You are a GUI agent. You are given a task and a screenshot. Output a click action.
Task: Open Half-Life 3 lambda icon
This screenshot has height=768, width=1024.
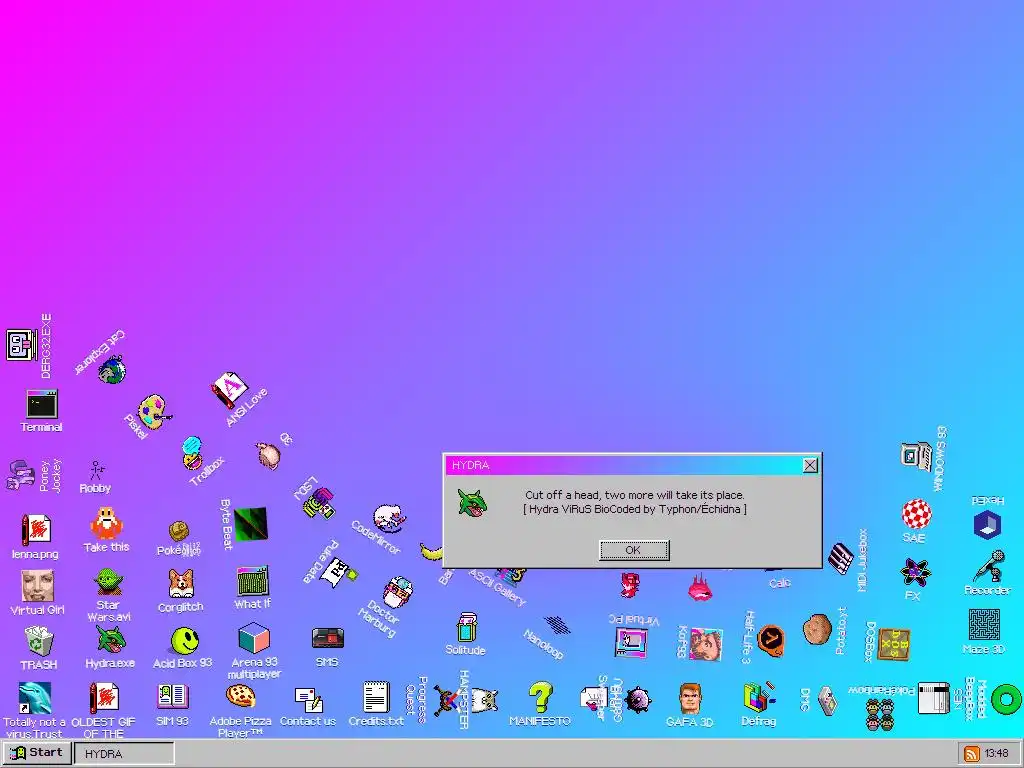pyautogui.click(x=771, y=640)
